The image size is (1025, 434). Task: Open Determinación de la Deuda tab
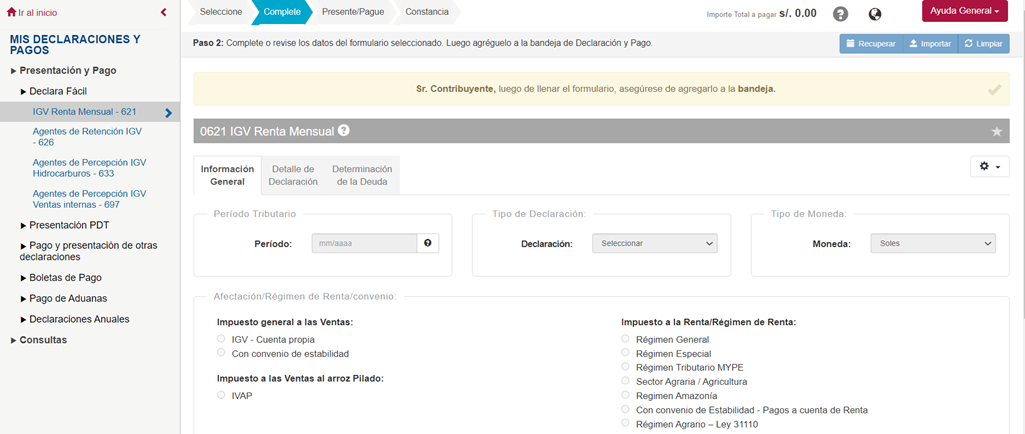(362, 175)
